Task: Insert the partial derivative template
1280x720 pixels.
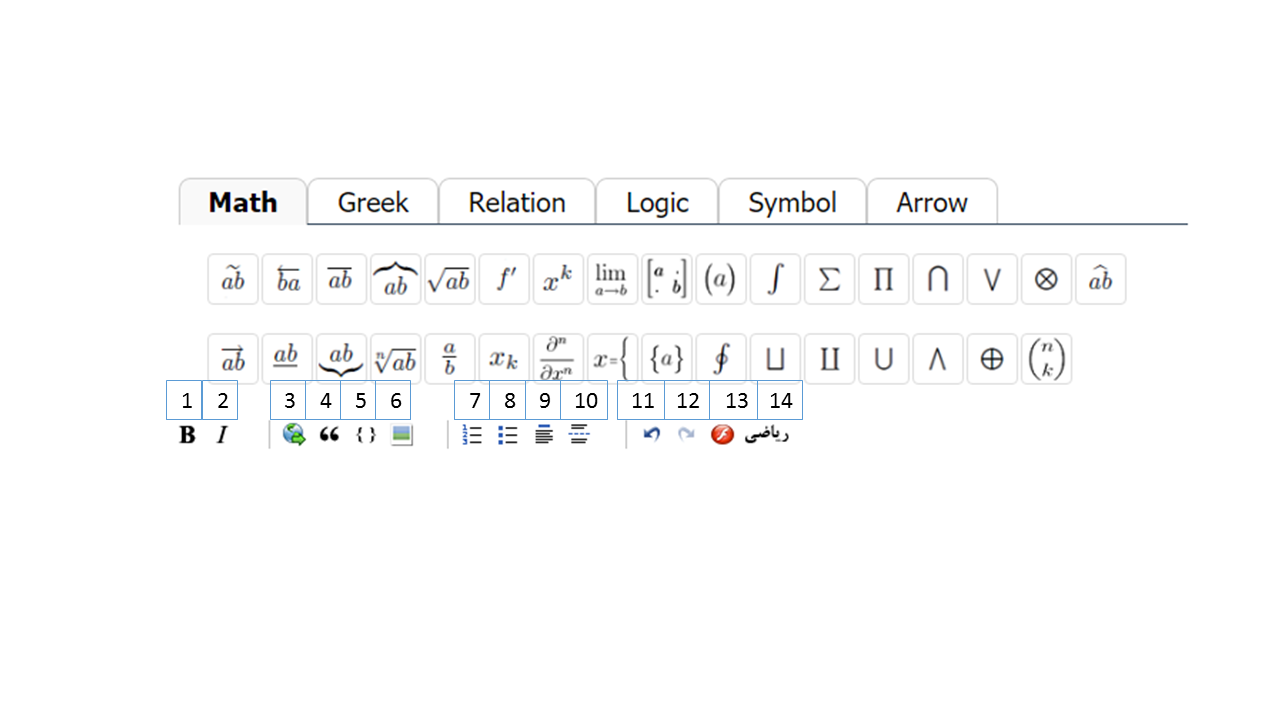Action: (557, 357)
